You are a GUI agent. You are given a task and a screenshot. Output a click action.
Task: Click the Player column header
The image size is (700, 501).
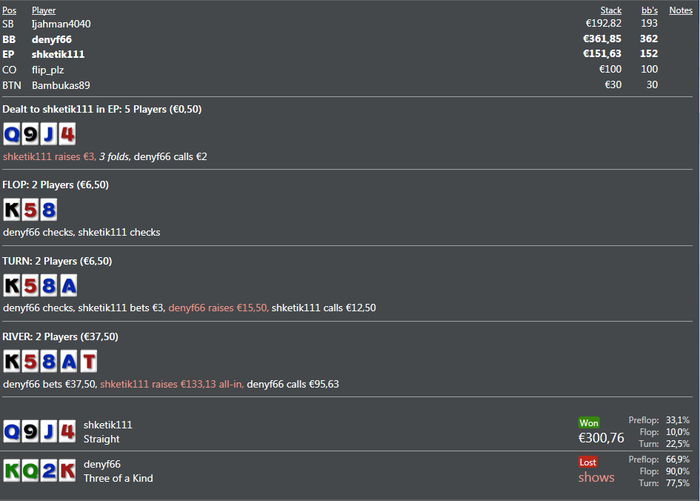(44, 10)
